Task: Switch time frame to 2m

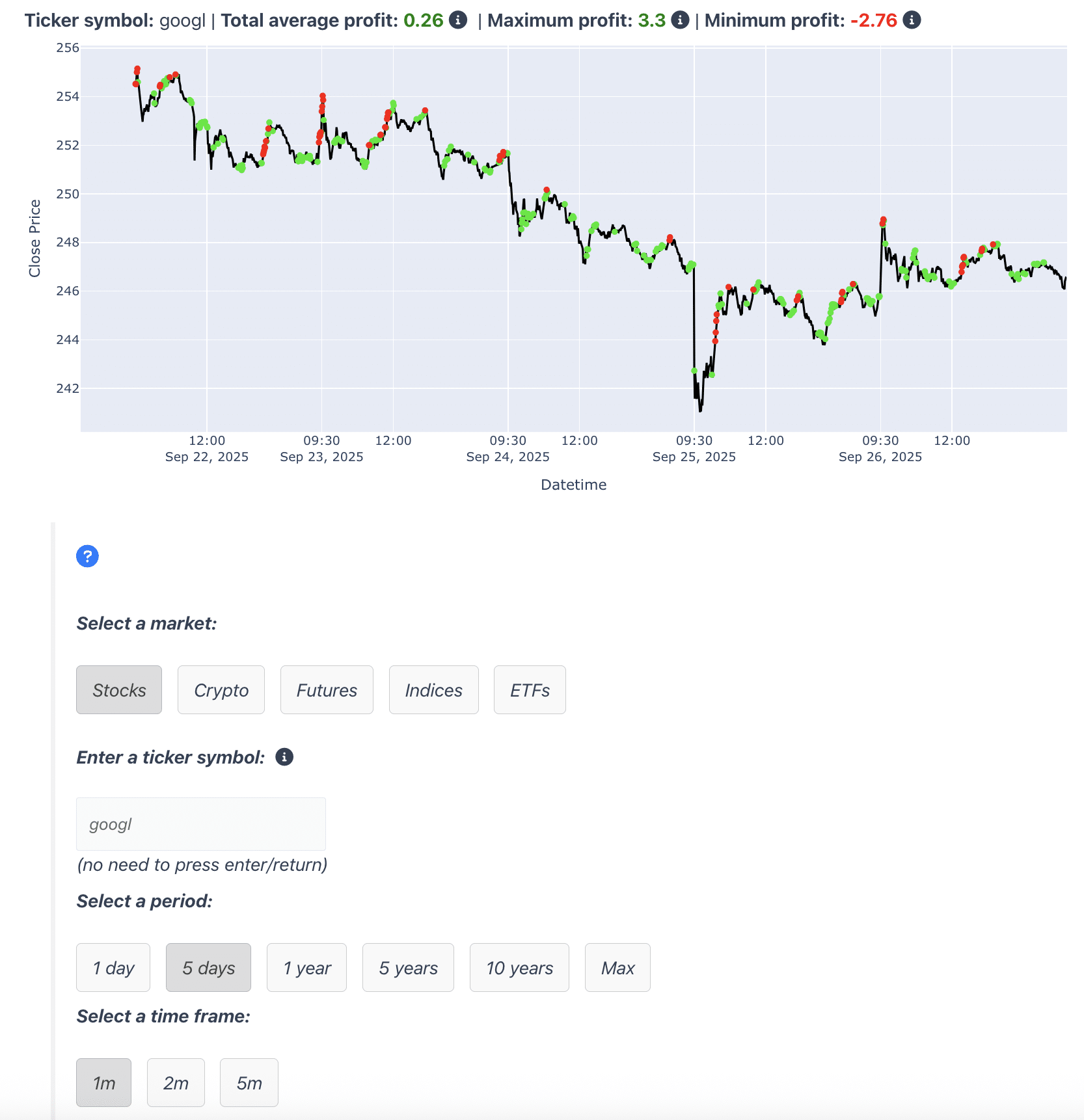Action: click(x=176, y=1082)
